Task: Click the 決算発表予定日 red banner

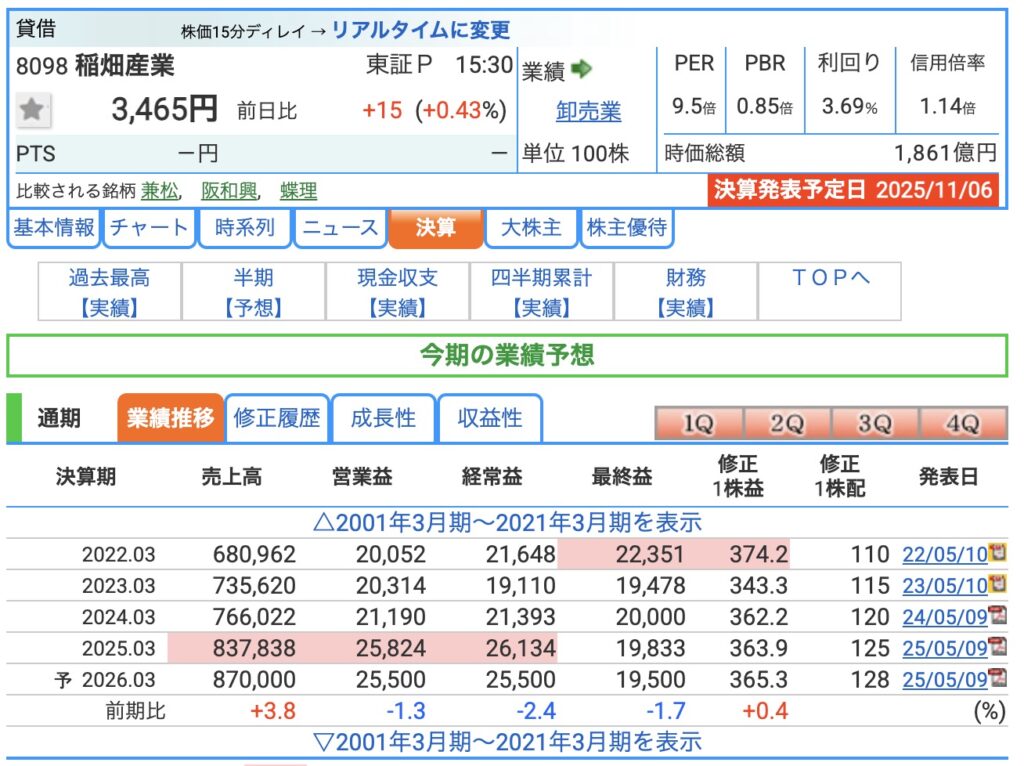Action: click(854, 190)
